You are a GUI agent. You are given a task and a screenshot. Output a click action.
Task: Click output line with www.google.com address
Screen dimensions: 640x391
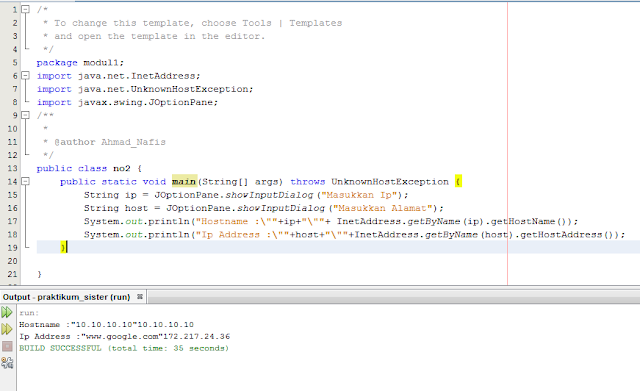point(124,337)
